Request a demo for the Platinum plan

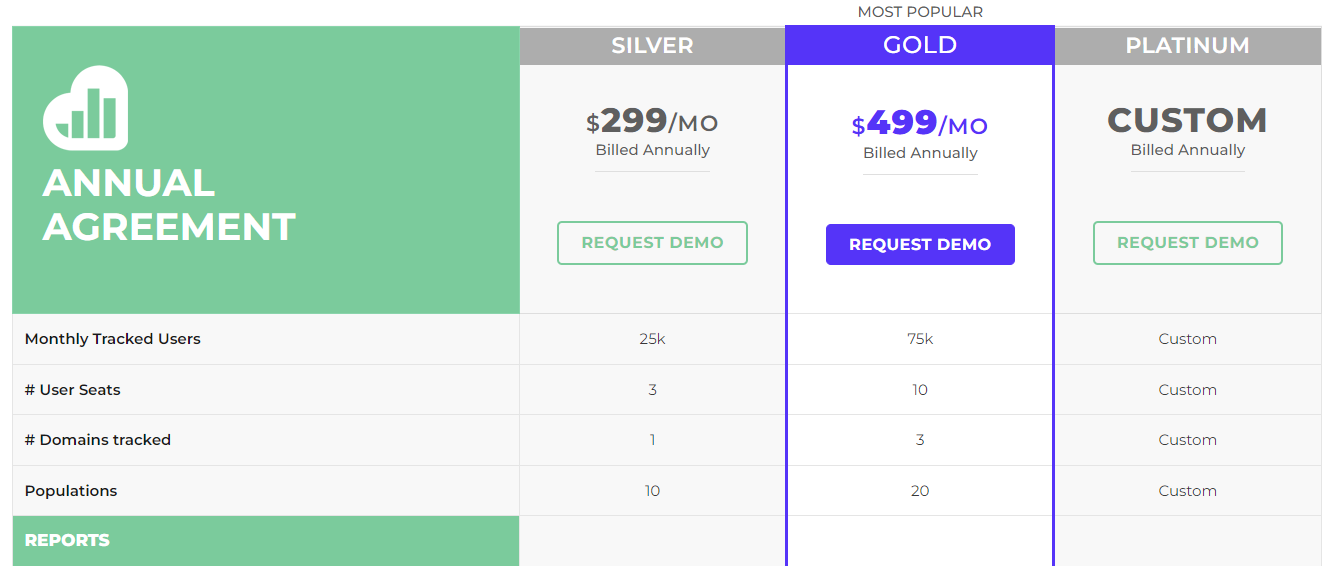(1188, 243)
